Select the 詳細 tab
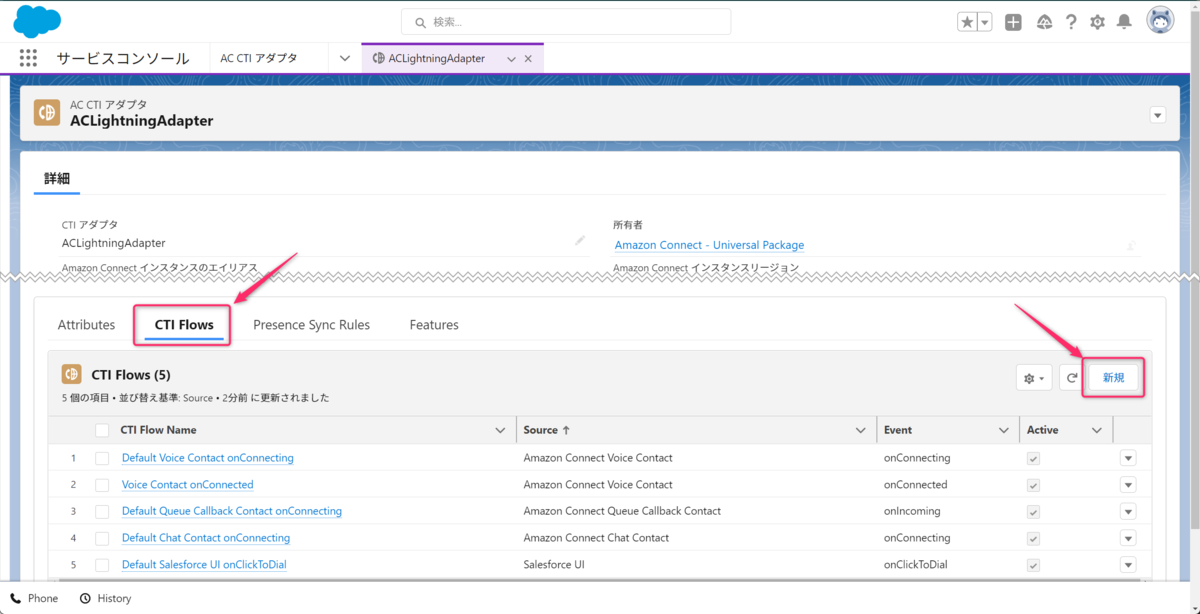The image size is (1200, 614). (57, 178)
